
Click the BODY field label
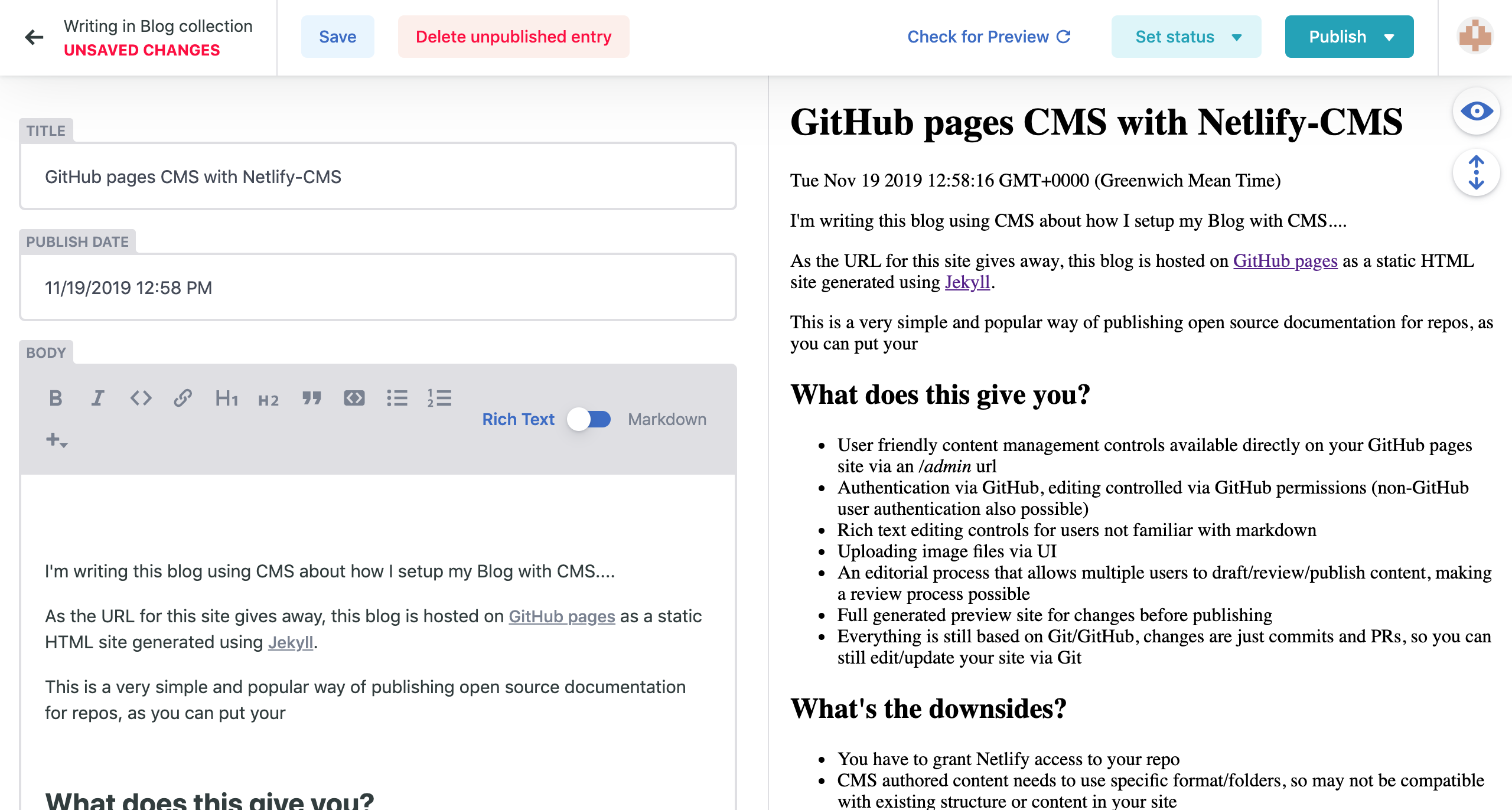tap(46, 352)
